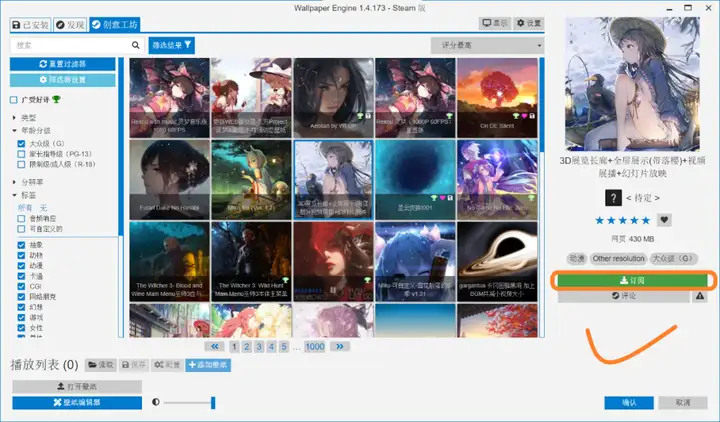Click 读取 folder button in playlist
Viewport: 720px width, 422px height.
coord(101,365)
